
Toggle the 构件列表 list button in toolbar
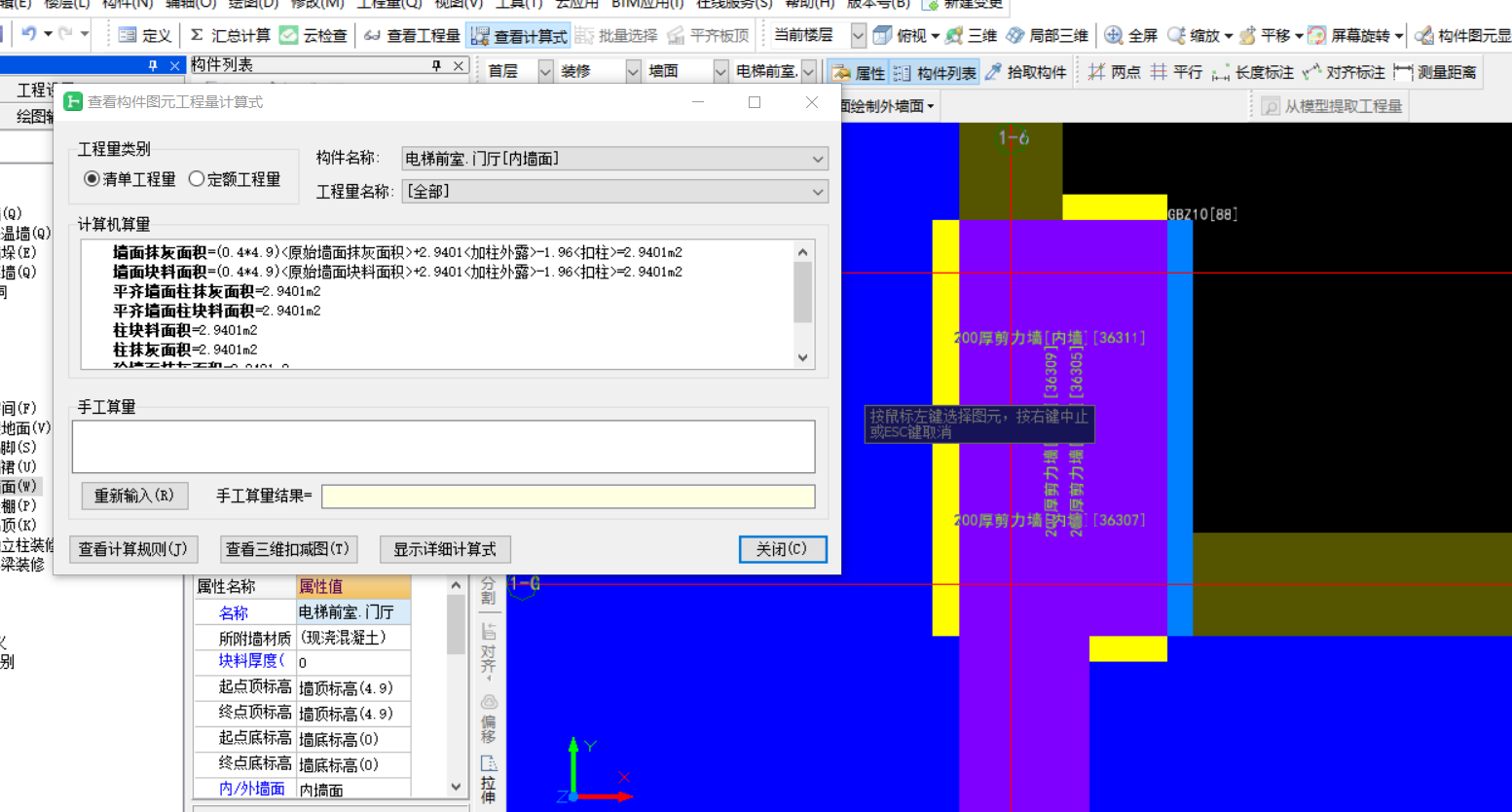coord(935,73)
